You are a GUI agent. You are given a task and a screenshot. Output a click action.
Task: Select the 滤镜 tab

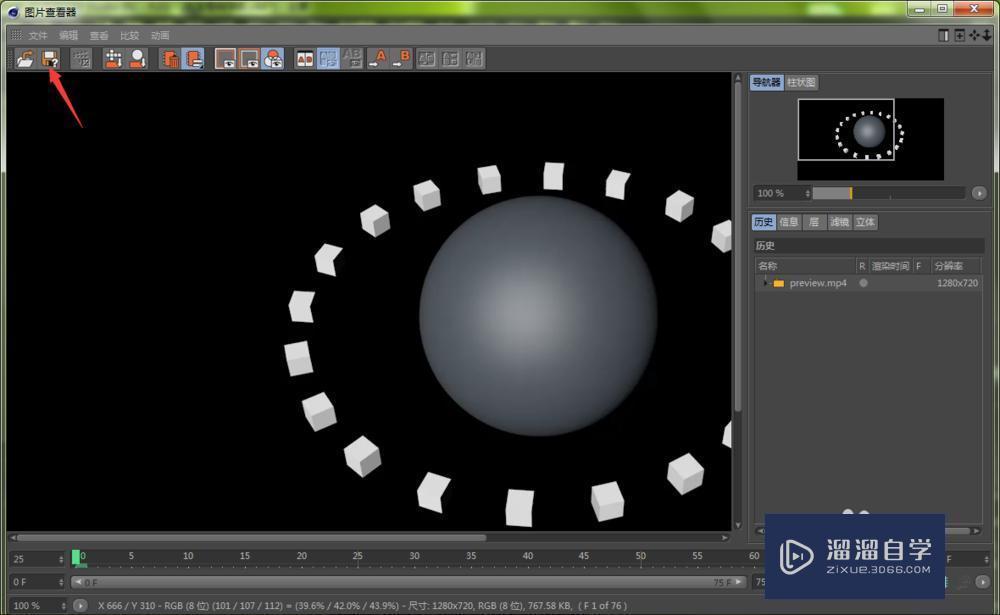click(x=839, y=222)
